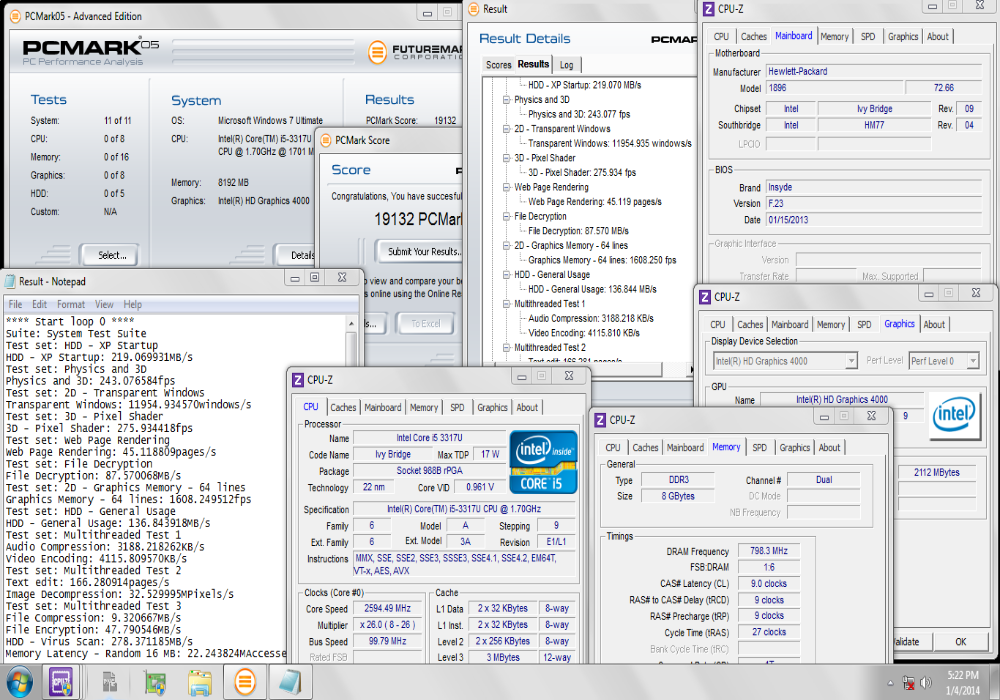Screen dimensions: 1000x700
Task: Click the Intel Core i5 inside logo
Action: 544,463
